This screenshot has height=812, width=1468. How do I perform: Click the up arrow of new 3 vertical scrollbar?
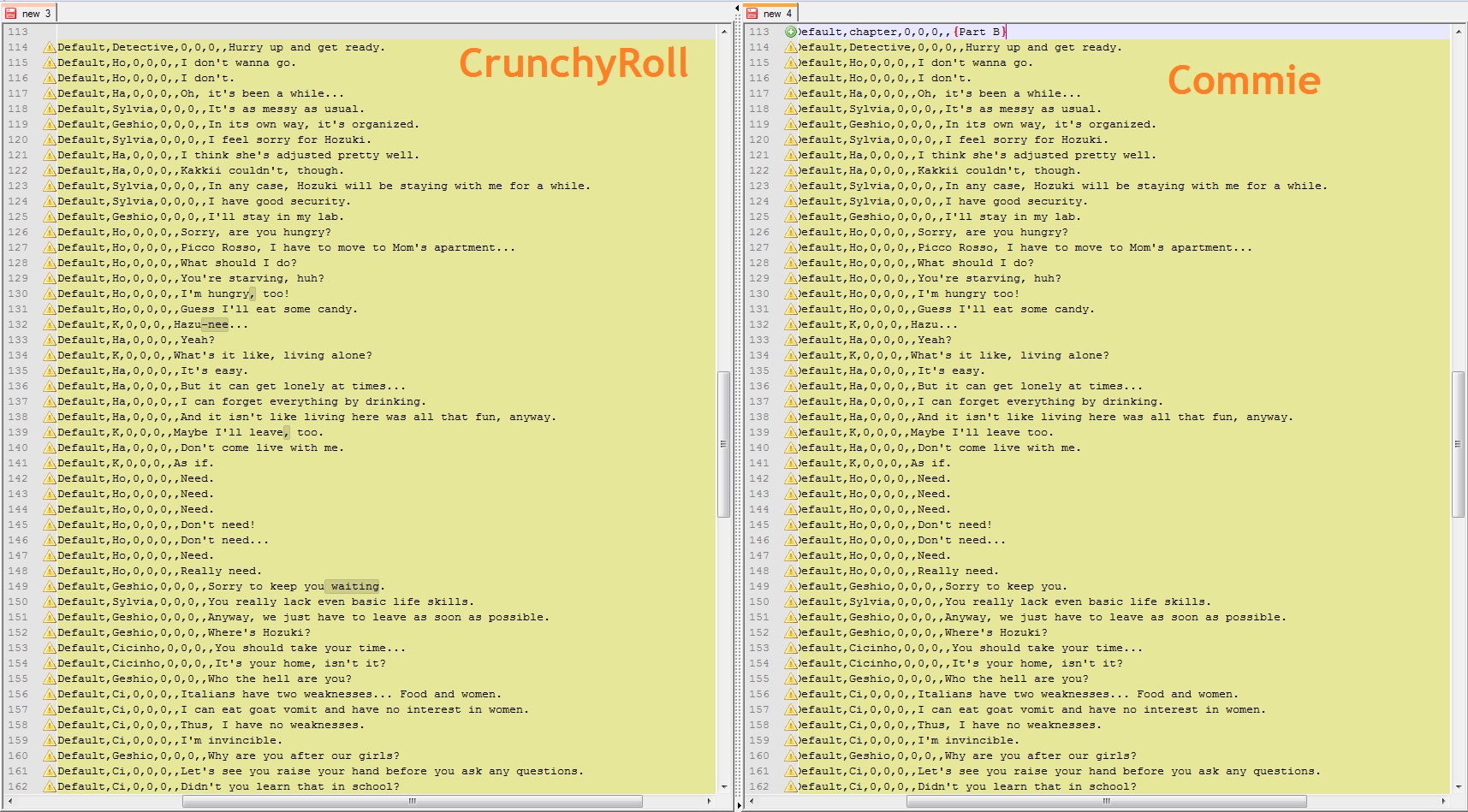point(724,32)
